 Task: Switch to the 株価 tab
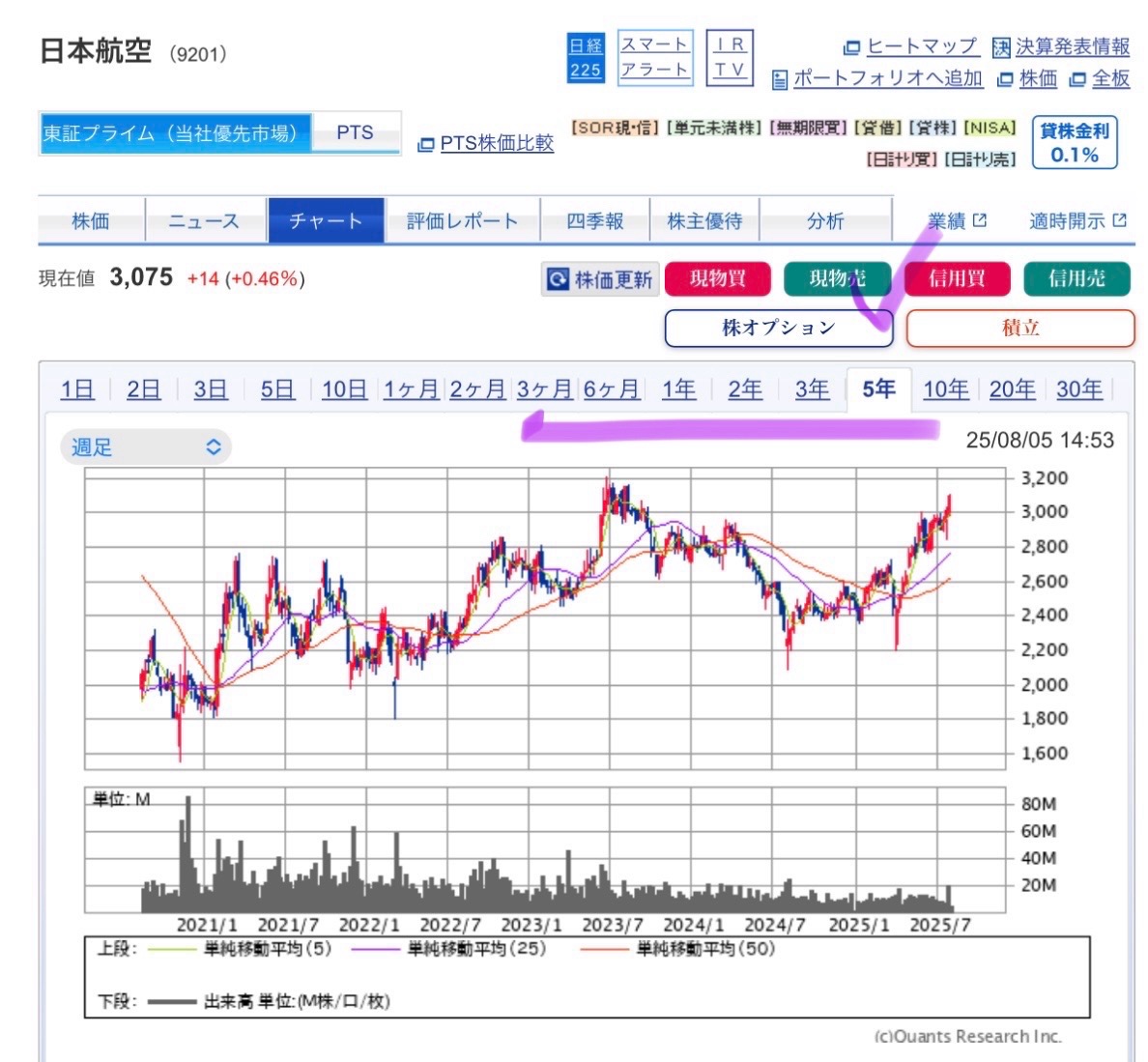[91, 220]
